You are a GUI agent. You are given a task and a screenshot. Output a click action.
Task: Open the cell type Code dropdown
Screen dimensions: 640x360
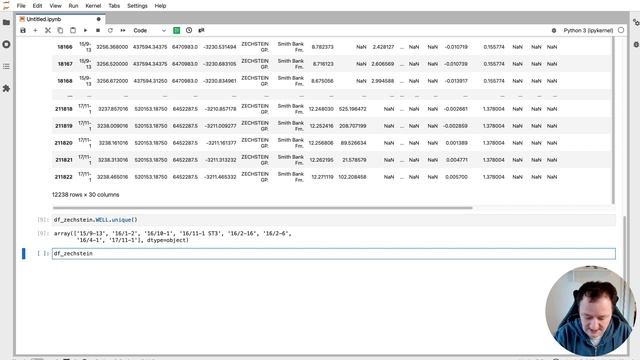[x=149, y=30]
